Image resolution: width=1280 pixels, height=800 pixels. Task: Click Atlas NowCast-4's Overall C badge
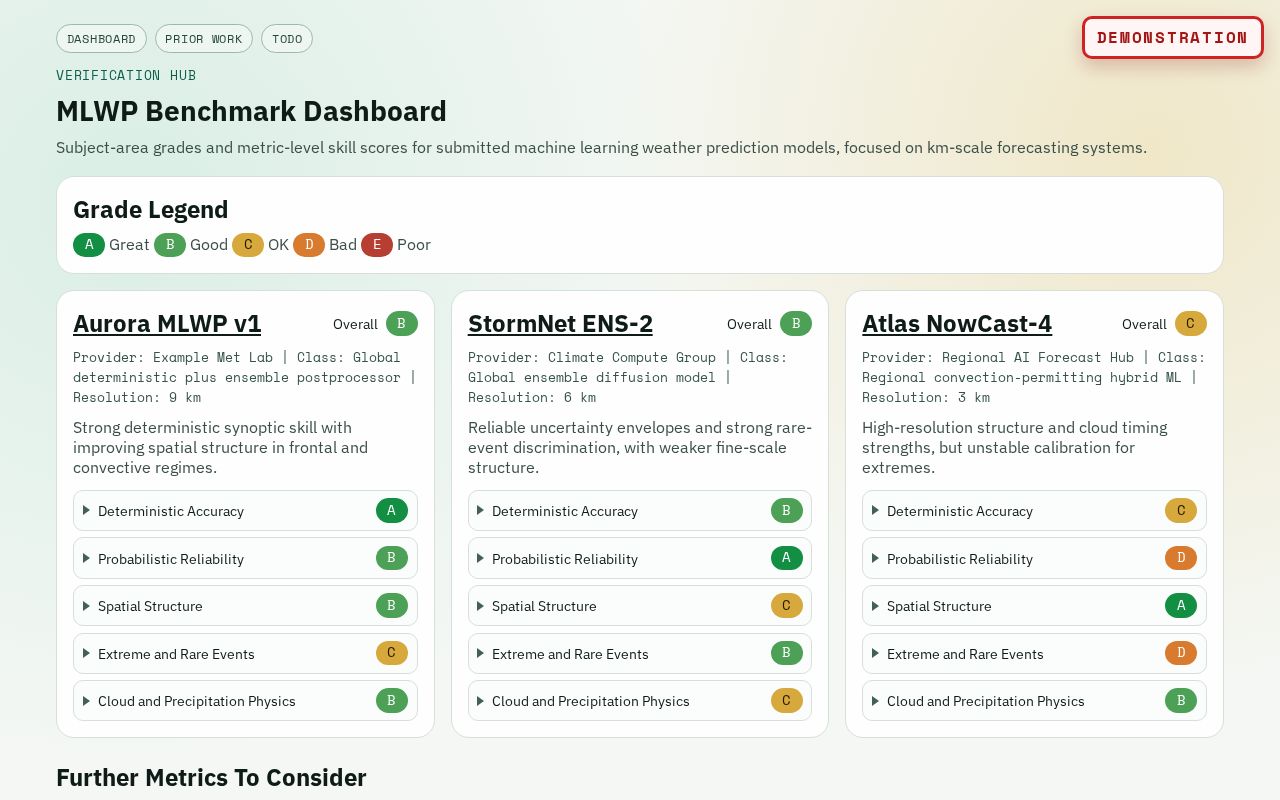pos(1191,324)
